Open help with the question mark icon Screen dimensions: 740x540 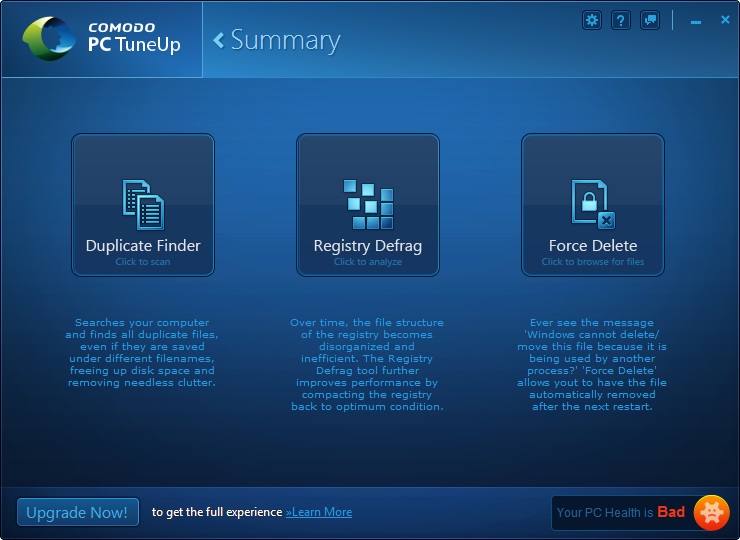click(x=621, y=20)
